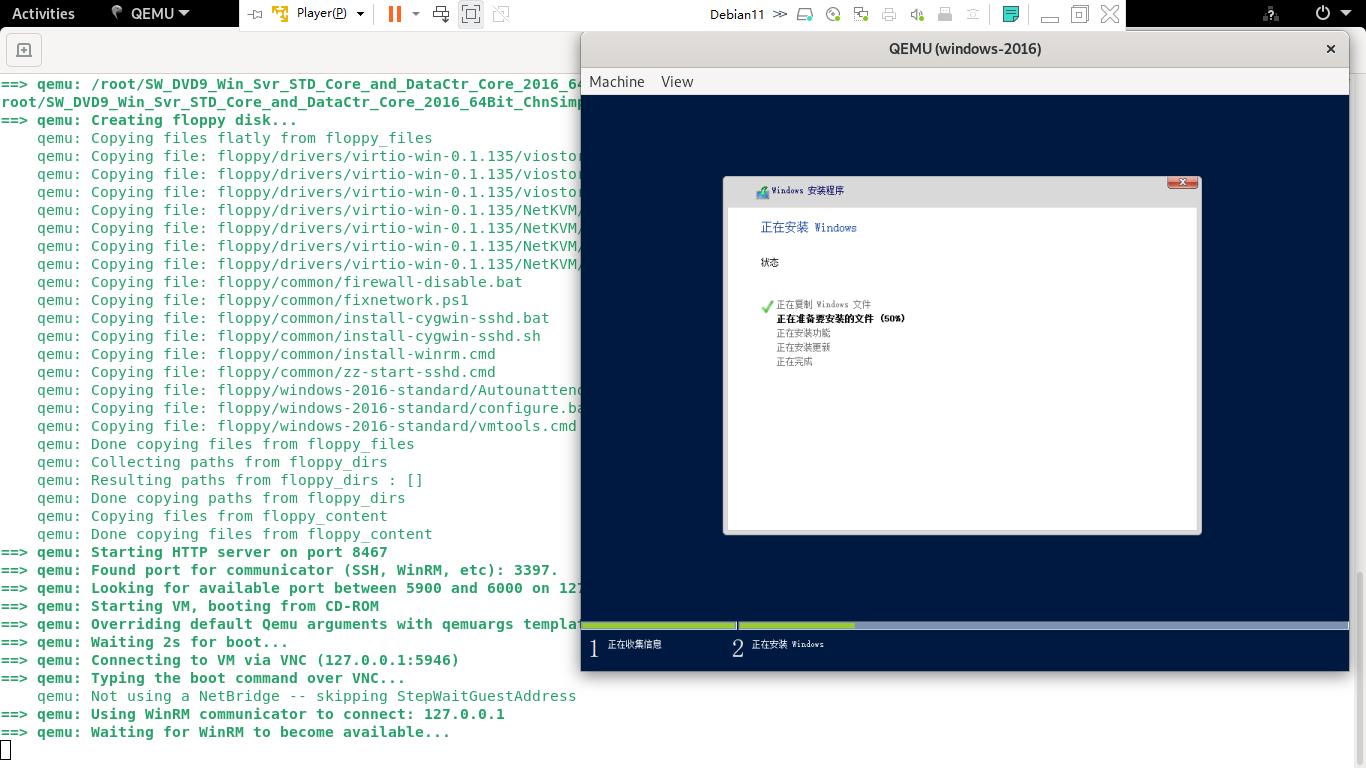Open the Machine menu
The width and height of the screenshot is (1366, 768).
[616, 82]
